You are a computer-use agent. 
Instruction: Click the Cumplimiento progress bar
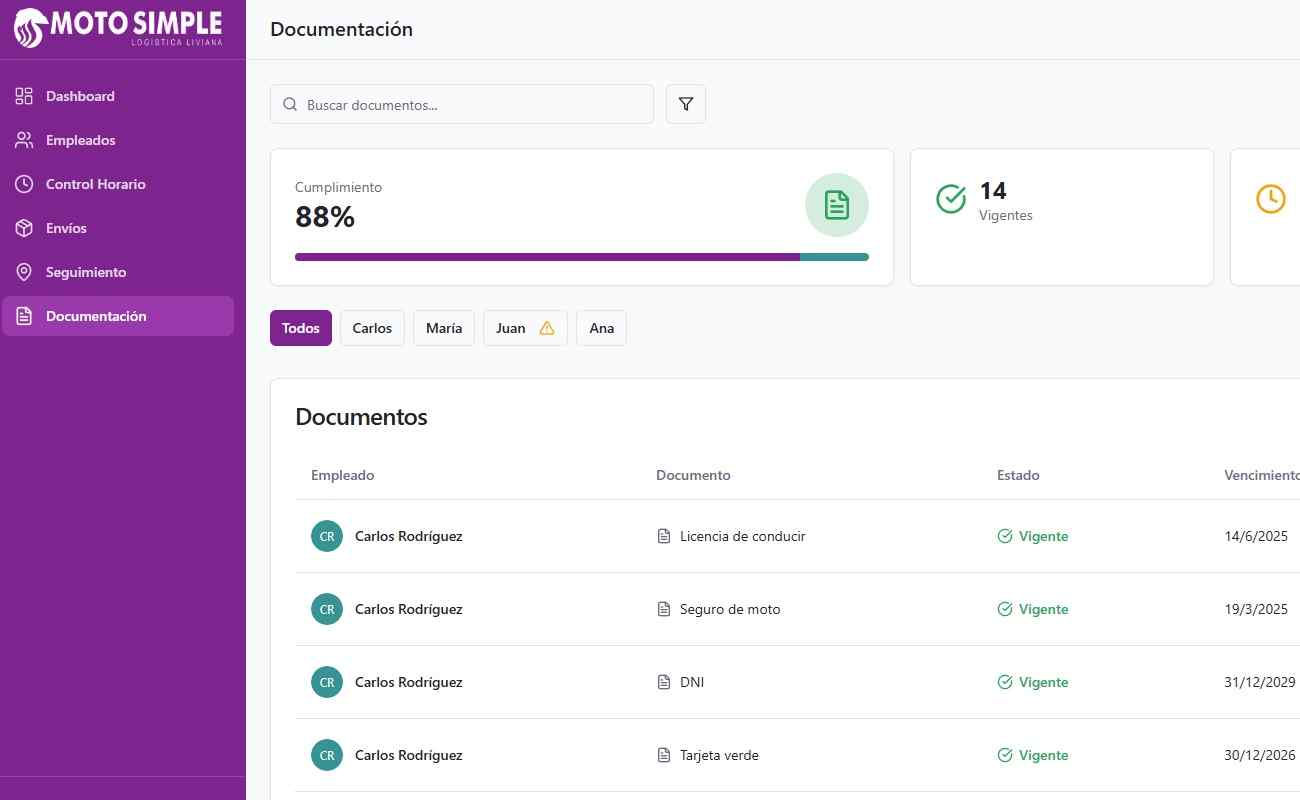click(x=582, y=257)
